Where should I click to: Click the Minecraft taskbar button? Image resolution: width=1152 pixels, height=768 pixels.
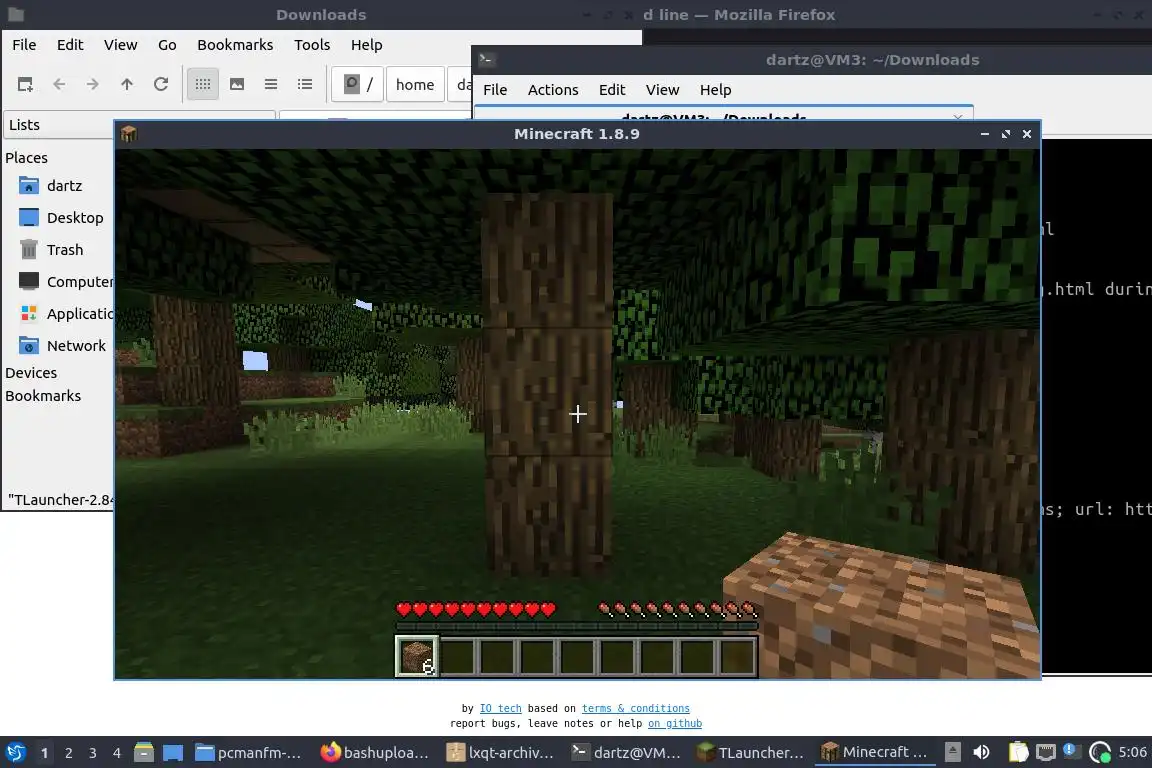pos(875,753)
